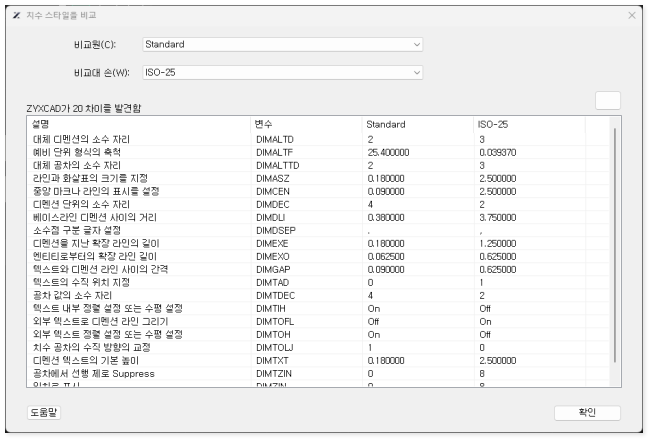Click description '엔티티로부터의 확장 라인 길이'
This screenshot has width=652, height=442.
(x=95, y=257)
